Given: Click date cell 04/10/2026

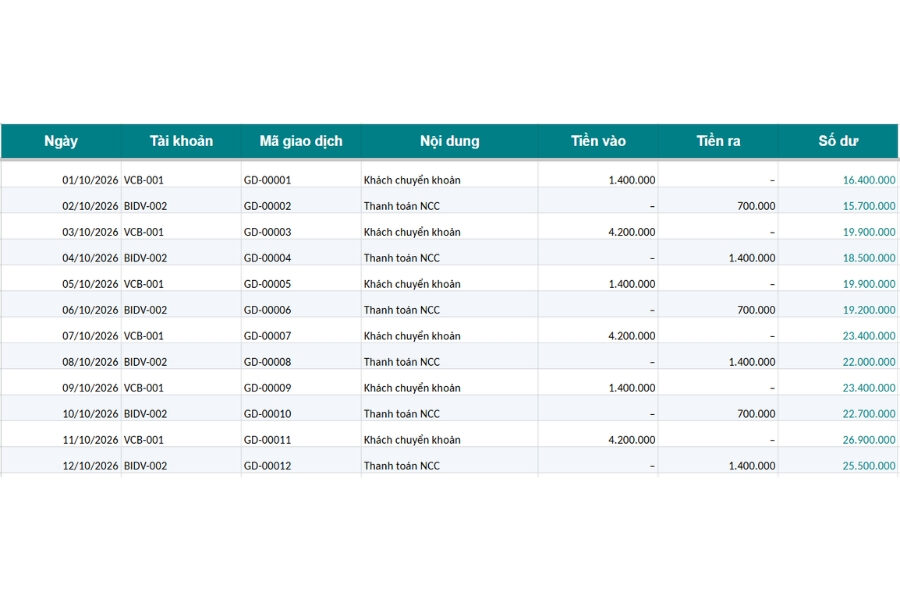Looking at the screenshot, I should point(90,258).
